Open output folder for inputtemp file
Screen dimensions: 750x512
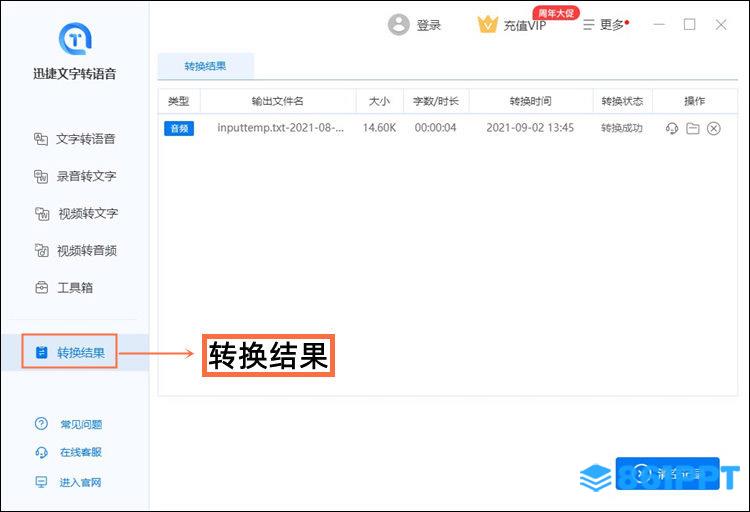[693, 128]
